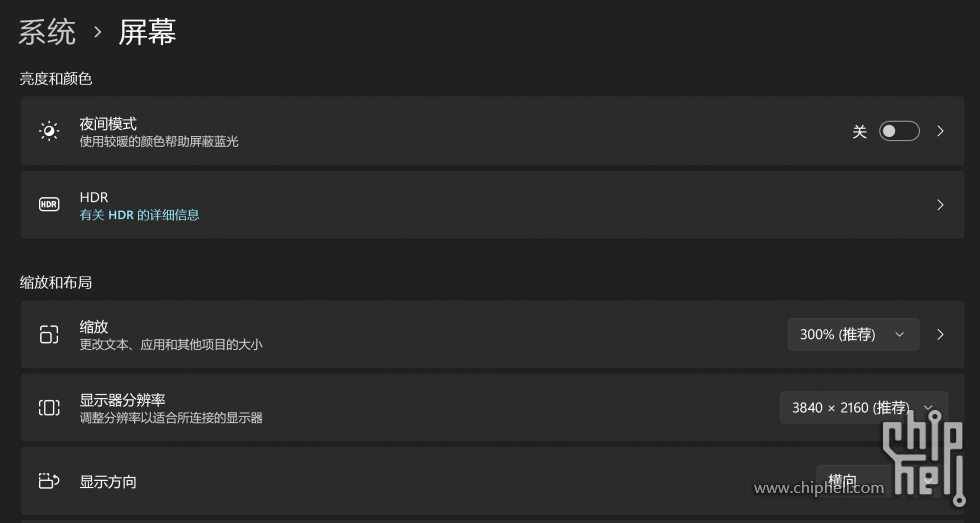Go back to 系统 in breadcrumb

point(47,32)
